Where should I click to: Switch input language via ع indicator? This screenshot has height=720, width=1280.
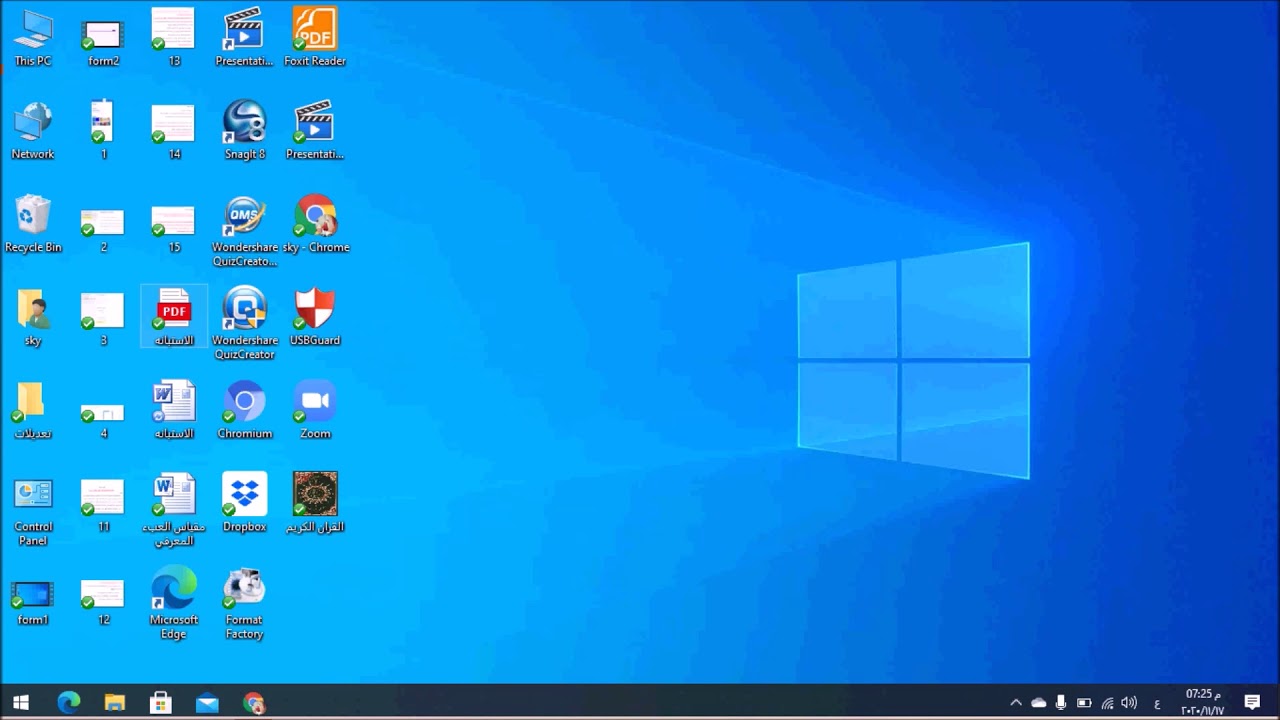(x=1157, y=703)
